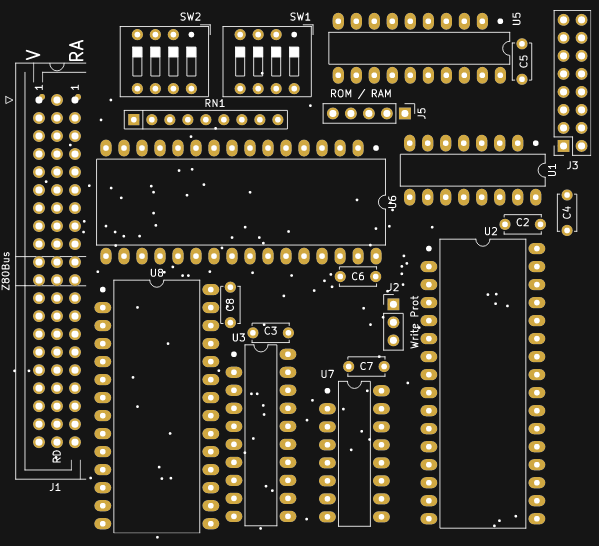Select the U8 chip label
599x546 pixels.
tap(157, 273)
